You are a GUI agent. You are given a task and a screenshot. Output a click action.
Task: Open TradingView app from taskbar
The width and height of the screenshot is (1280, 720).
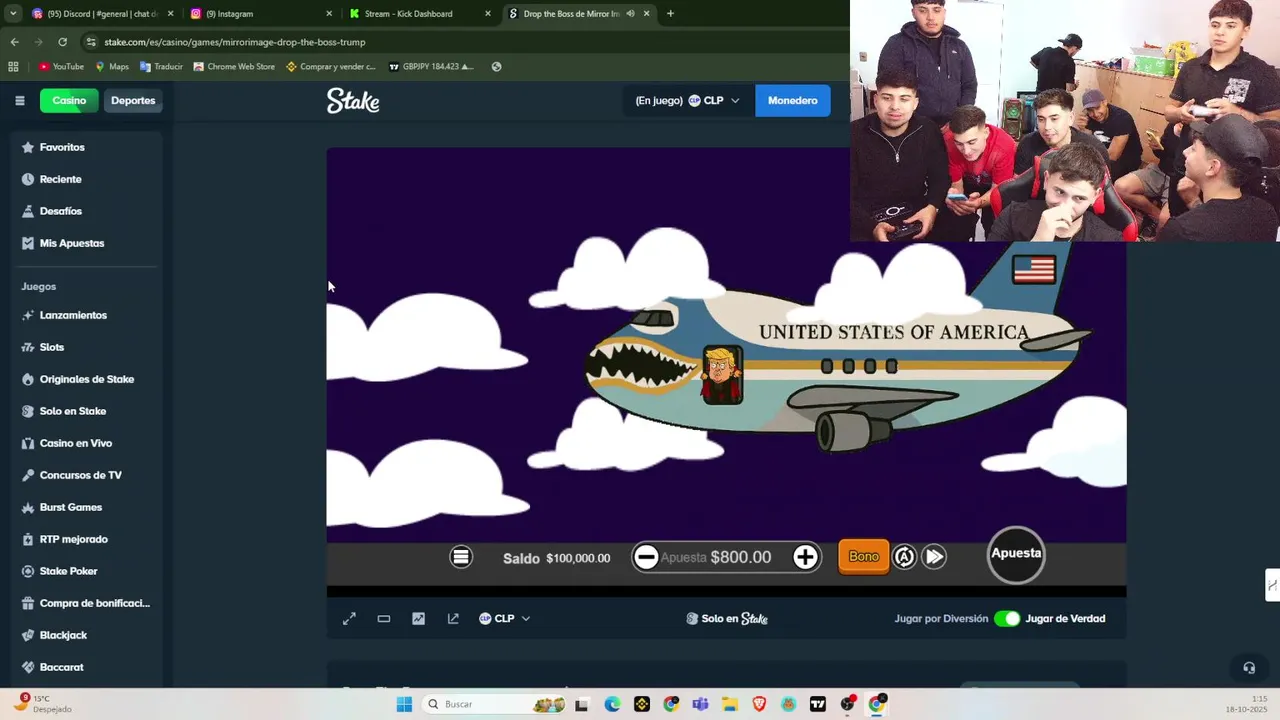818,704
